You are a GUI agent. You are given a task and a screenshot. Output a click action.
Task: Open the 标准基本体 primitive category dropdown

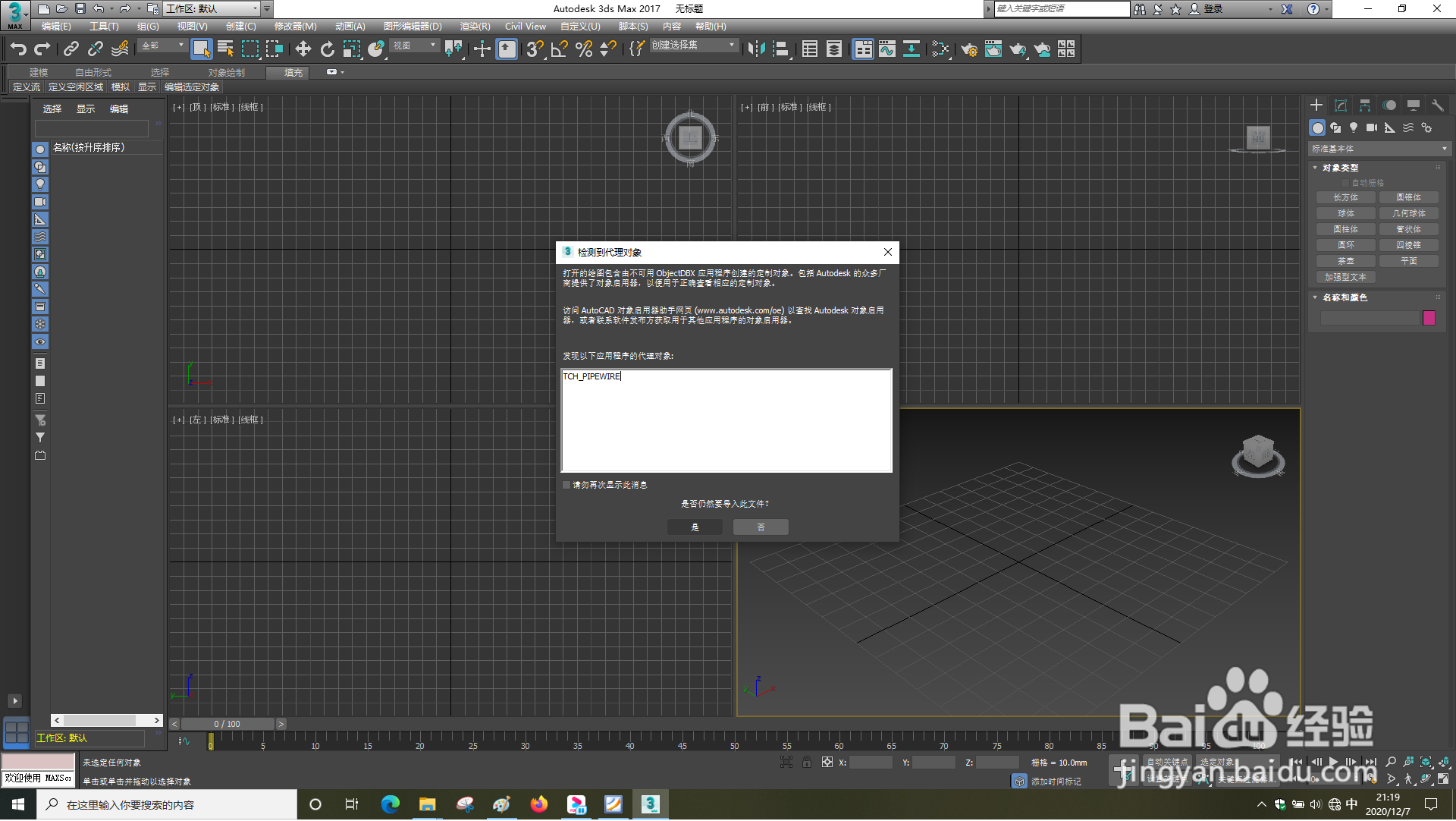point(1379,149)
